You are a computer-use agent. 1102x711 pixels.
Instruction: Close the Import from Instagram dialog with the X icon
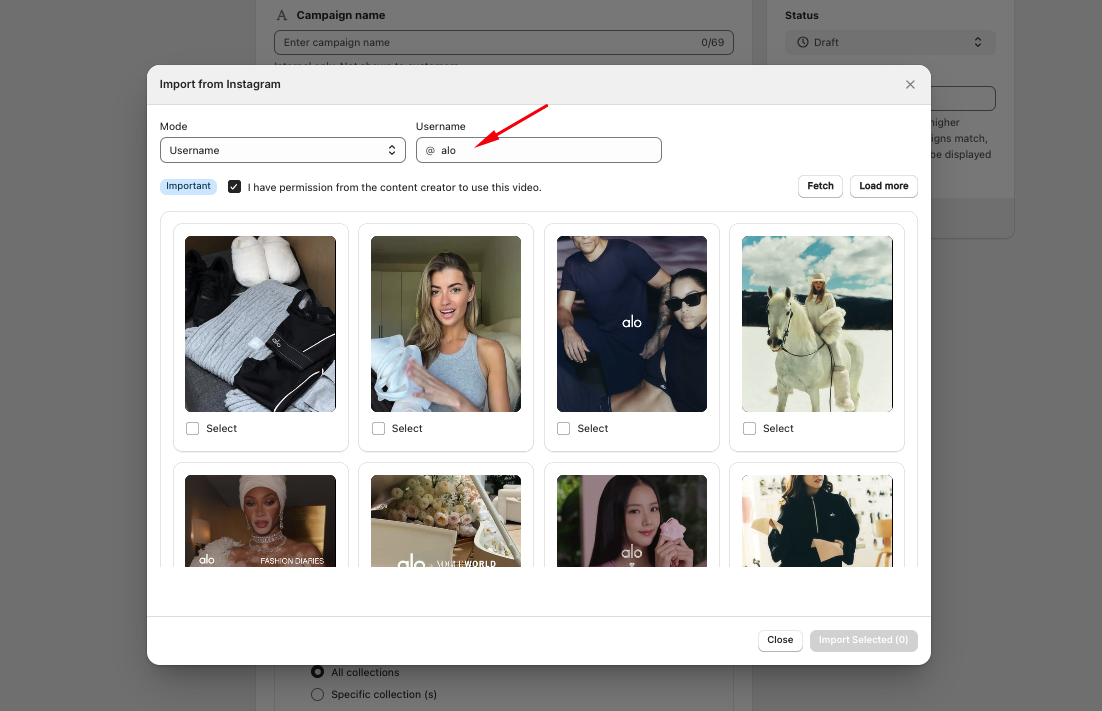910,84
